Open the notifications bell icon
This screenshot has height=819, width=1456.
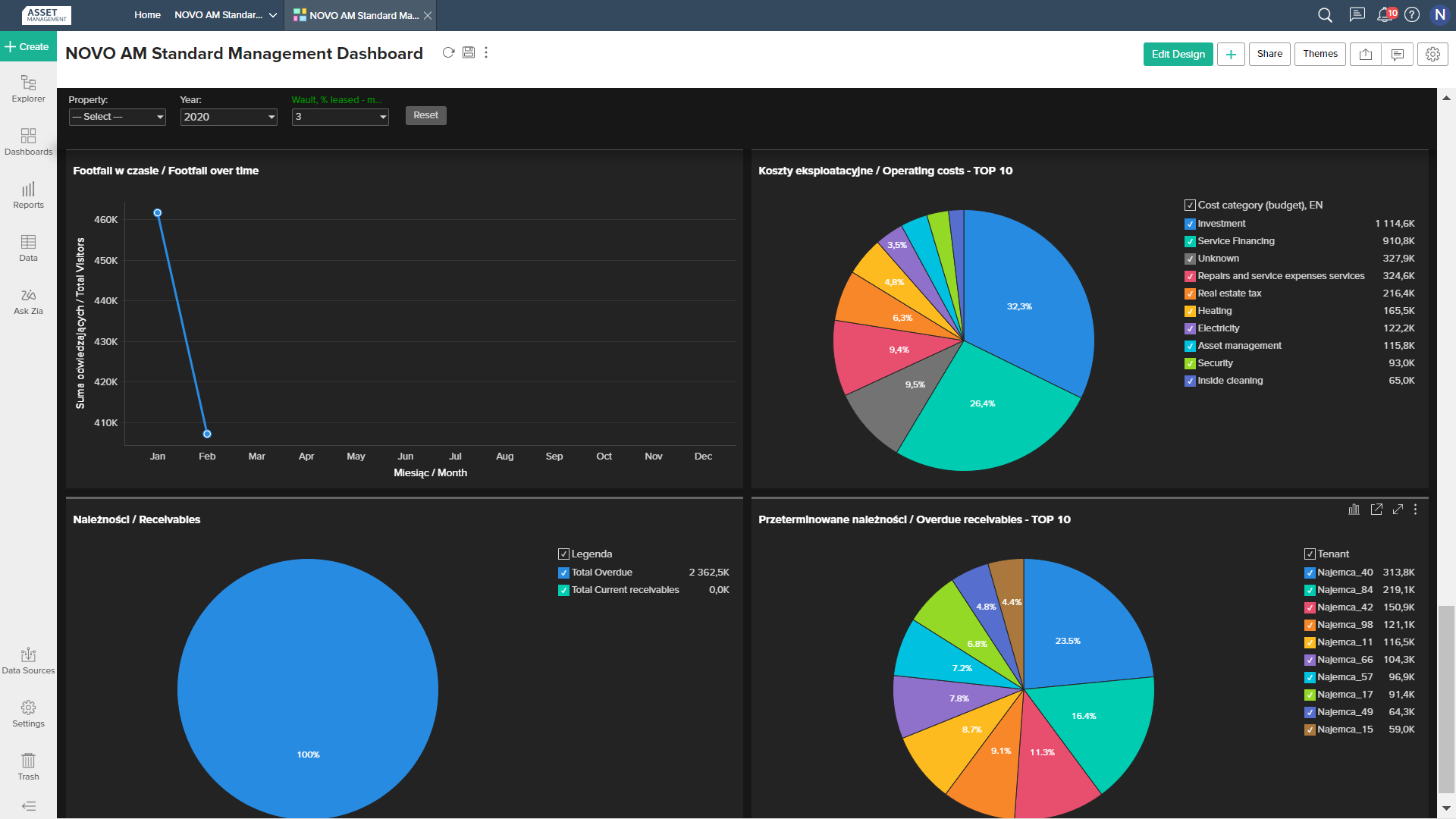1385,14
